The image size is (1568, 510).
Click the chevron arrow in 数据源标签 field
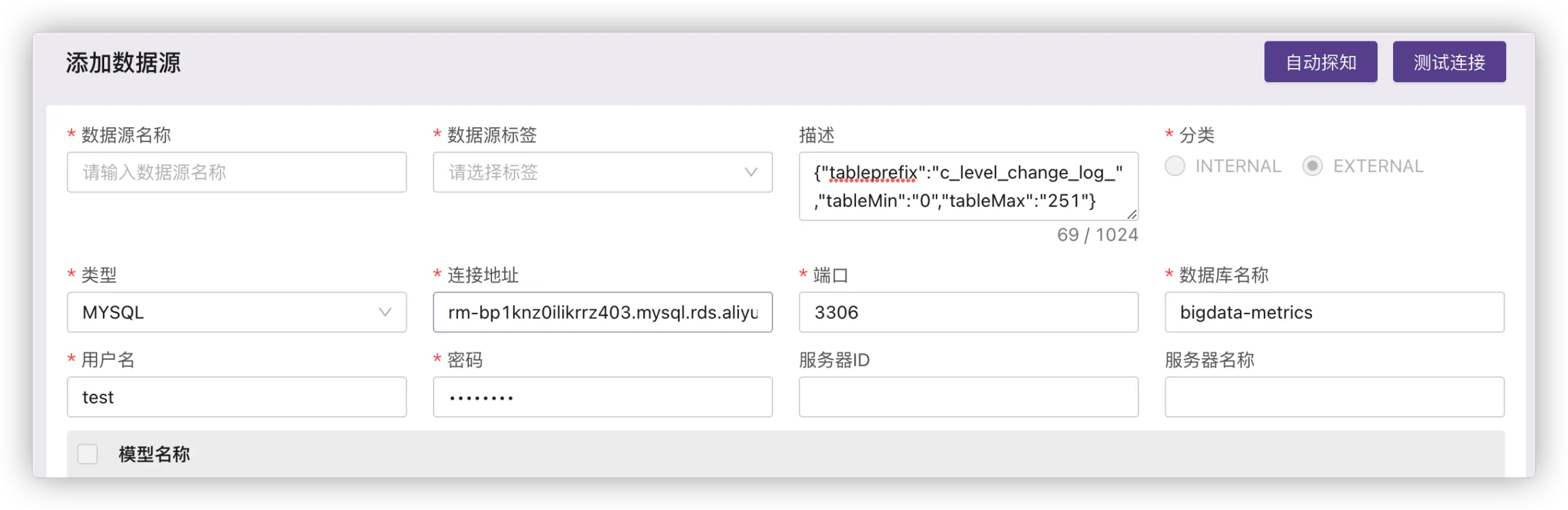(x=751, y=172)
